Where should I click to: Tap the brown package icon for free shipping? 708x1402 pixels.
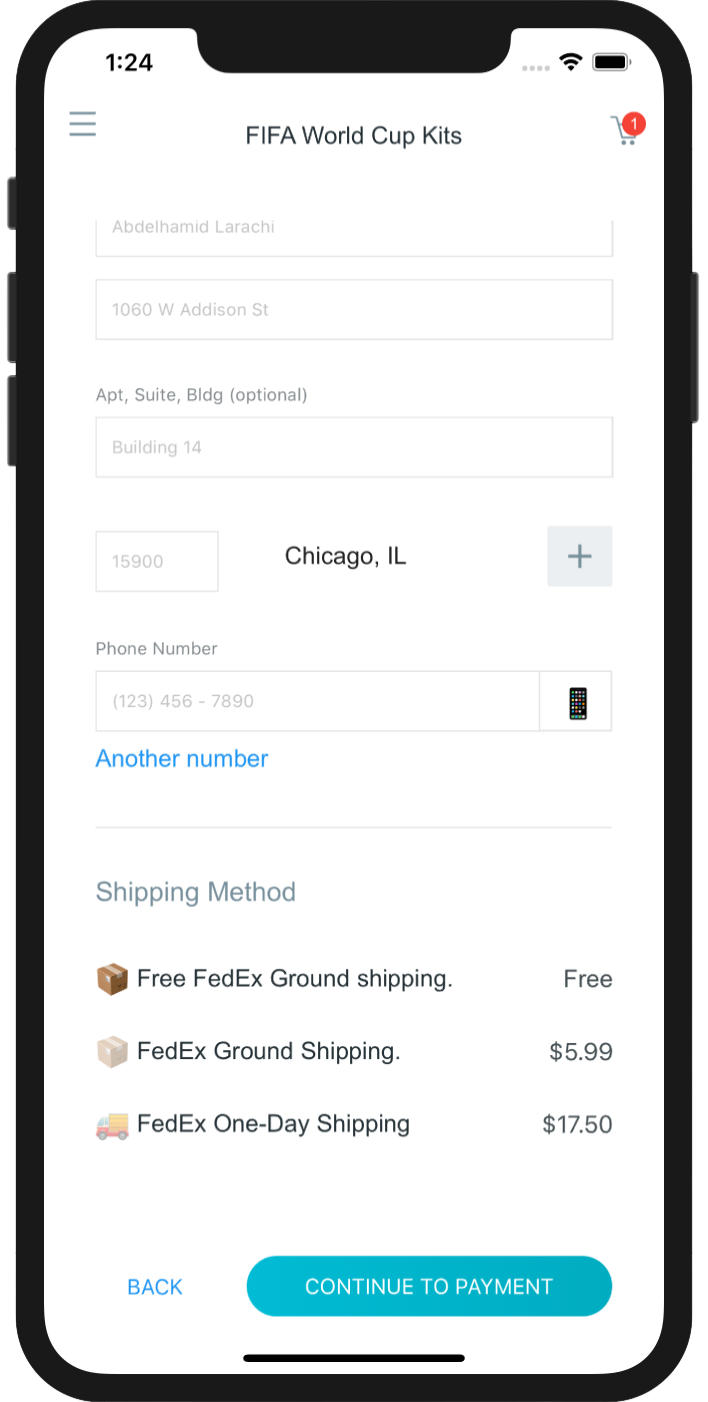pyautogui.click(x=112, y=979)
